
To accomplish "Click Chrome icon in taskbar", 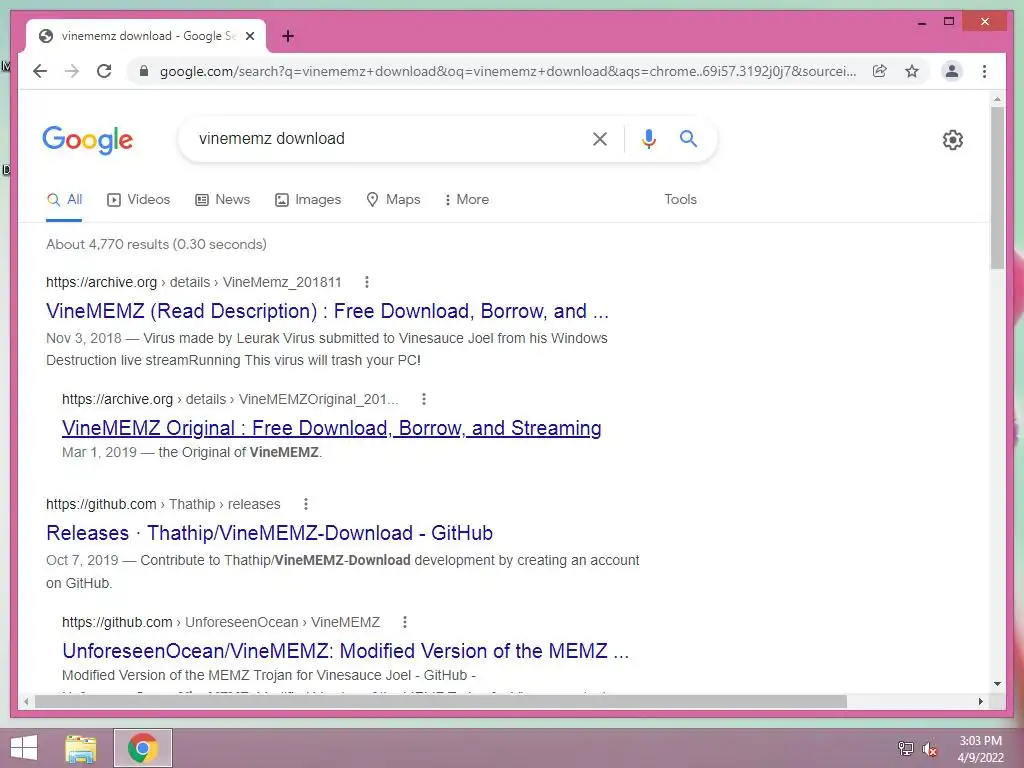I will [x=142, y=748].
